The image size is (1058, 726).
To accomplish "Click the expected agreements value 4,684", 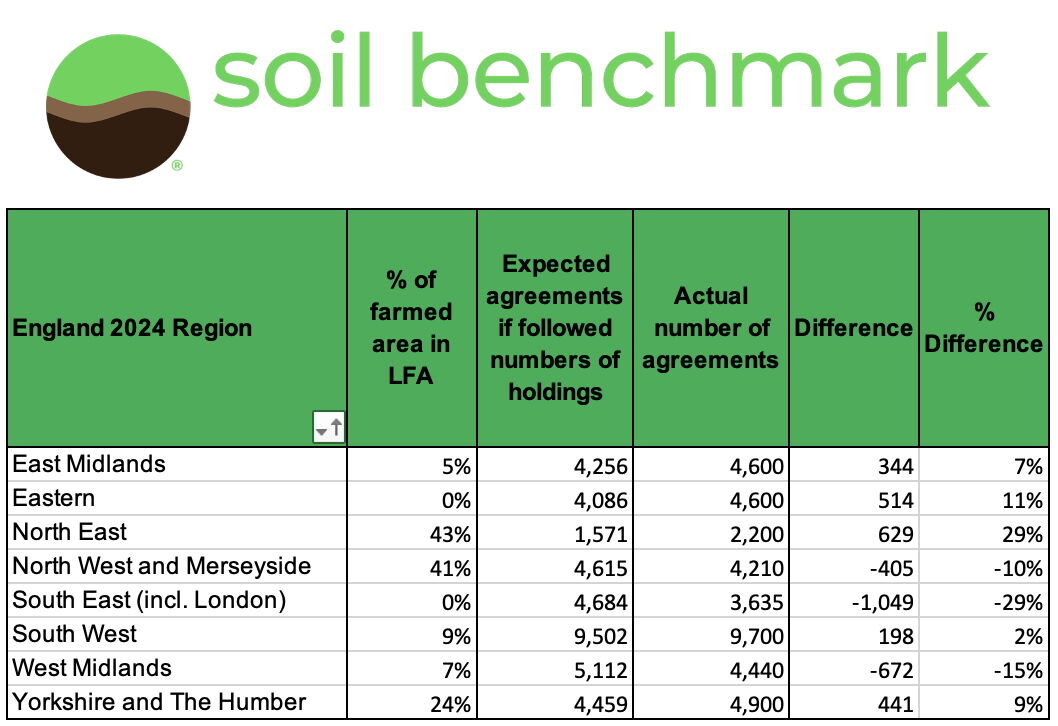I will 555,601.
